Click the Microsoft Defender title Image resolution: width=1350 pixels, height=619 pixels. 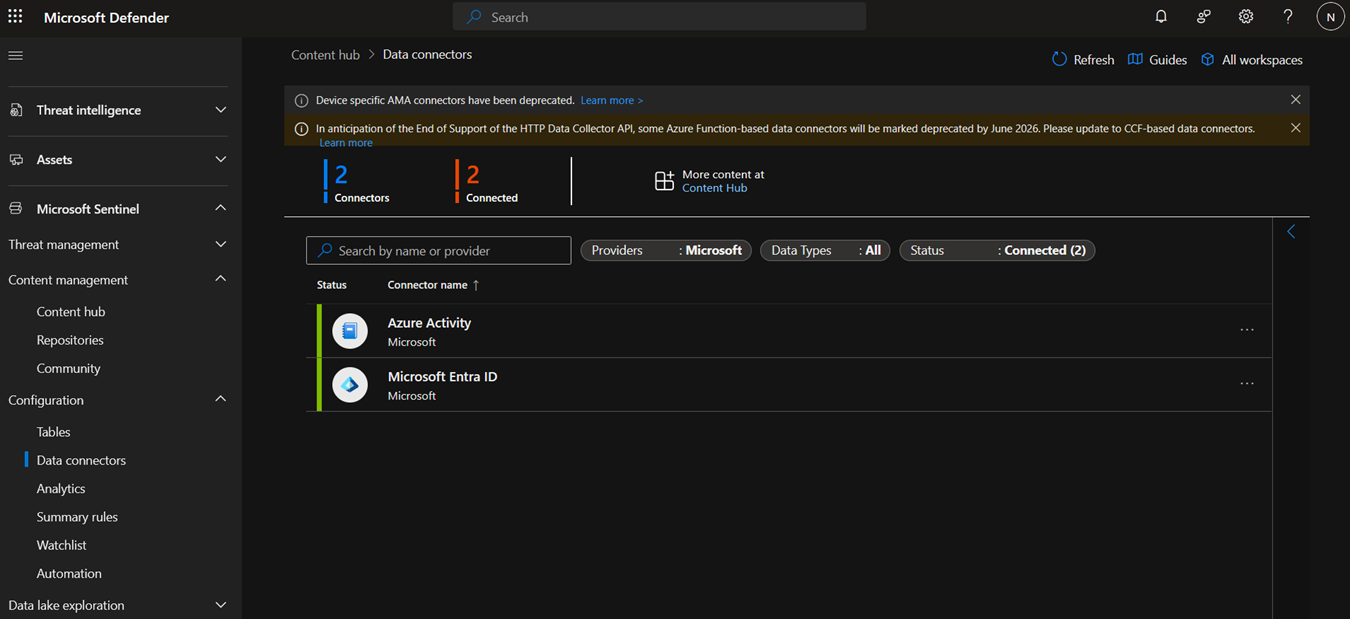[x=106, y=17]
